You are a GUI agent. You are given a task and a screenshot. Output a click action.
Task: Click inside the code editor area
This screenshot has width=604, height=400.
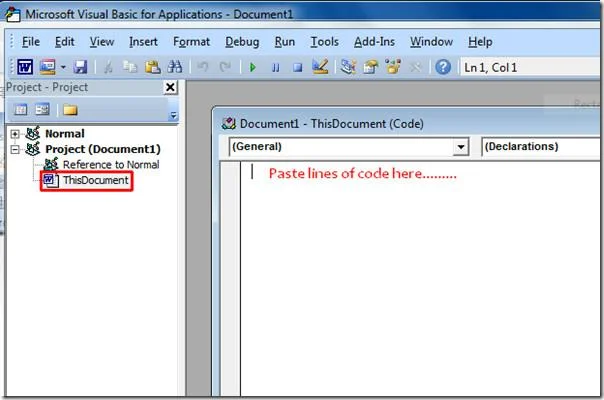[x=420, y=277]
